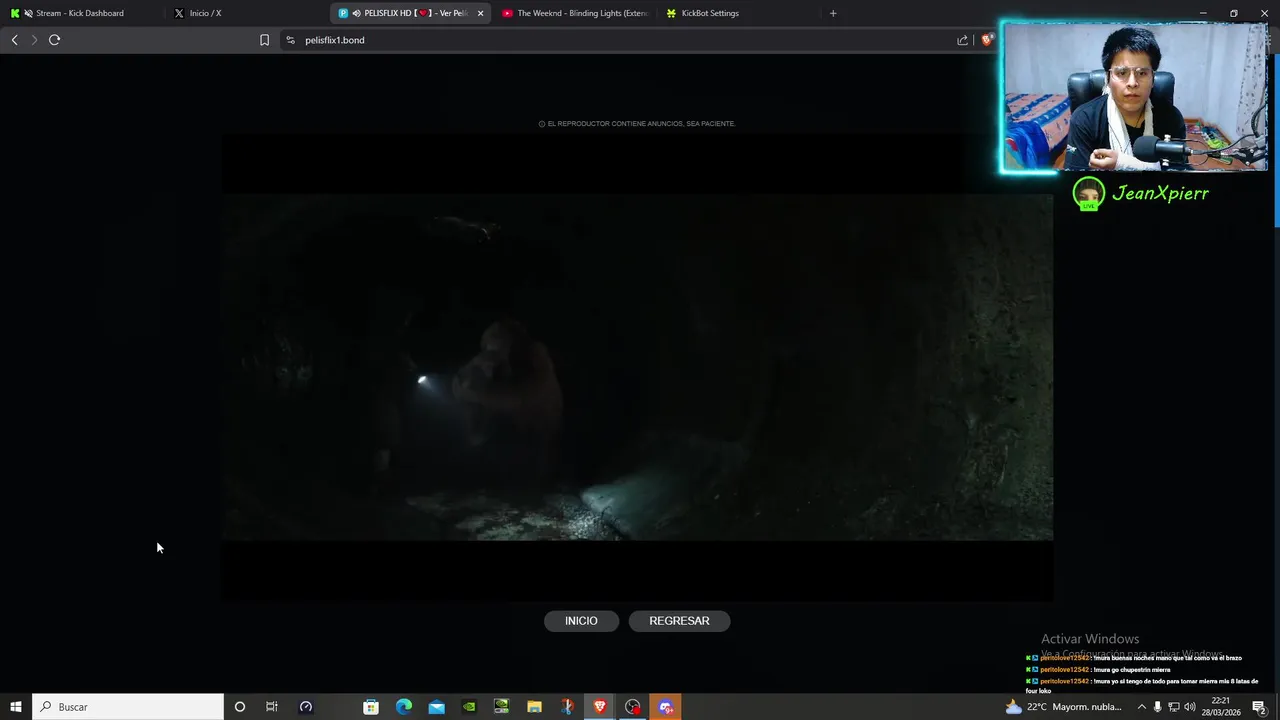This screenshot has width=1280, height=720.
Task: Click chat message mentioning 'four loko'
Action: (x=1142, y=686)
